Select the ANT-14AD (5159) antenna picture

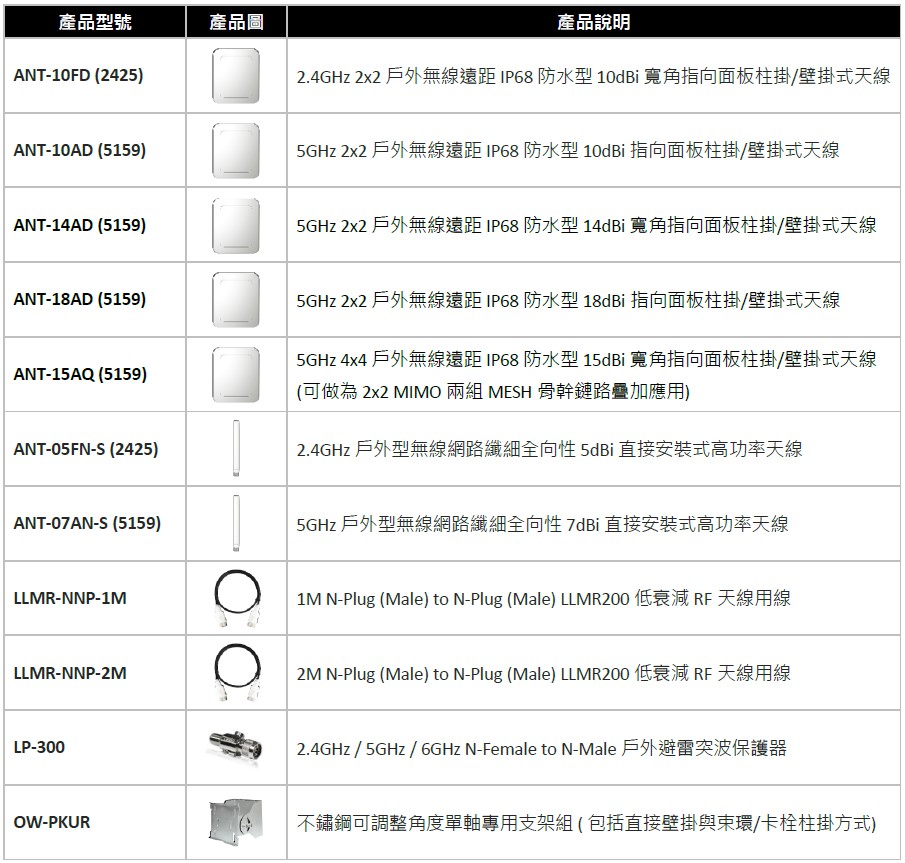(x=236, y=225)
